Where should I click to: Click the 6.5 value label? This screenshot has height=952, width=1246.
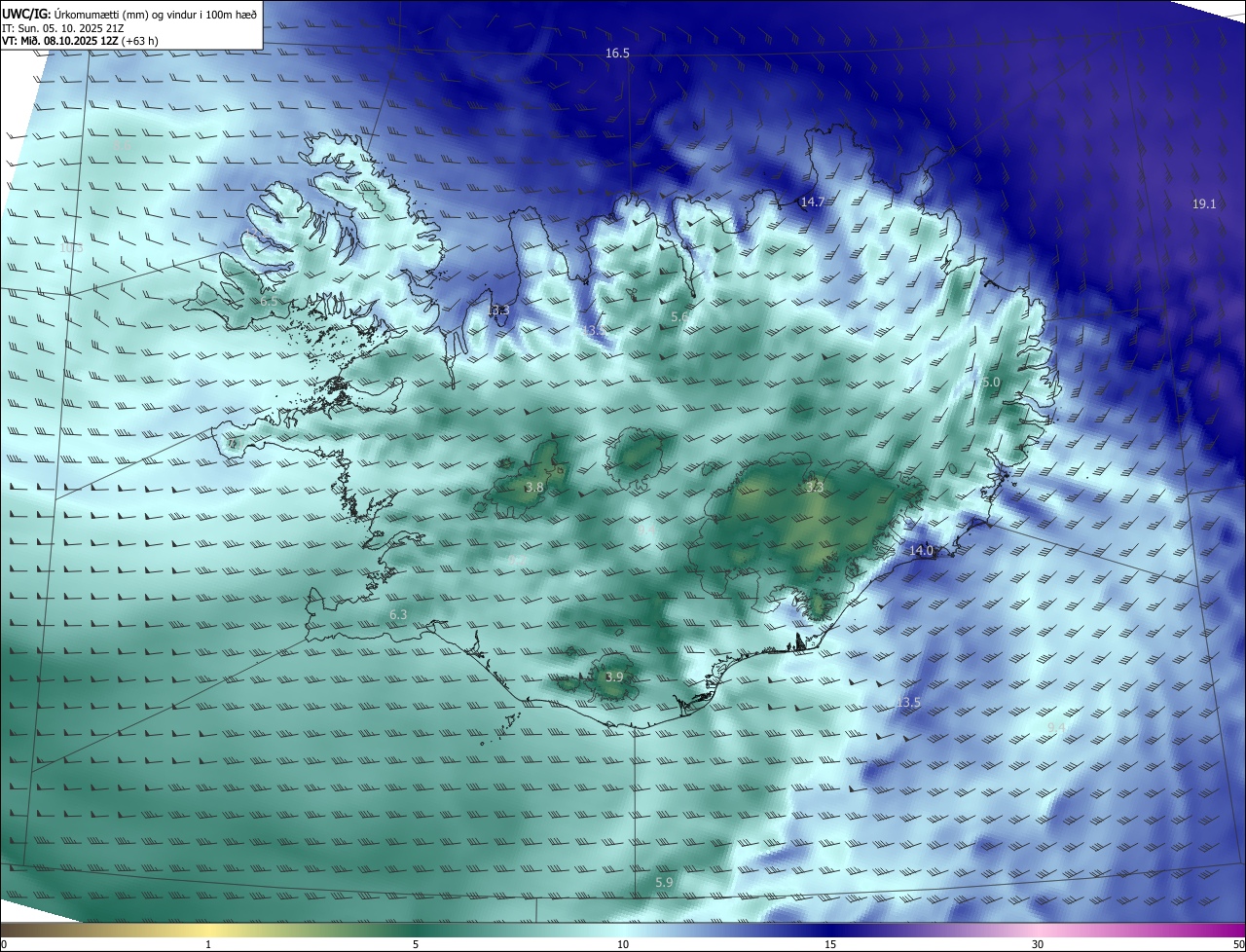[269, 302]
